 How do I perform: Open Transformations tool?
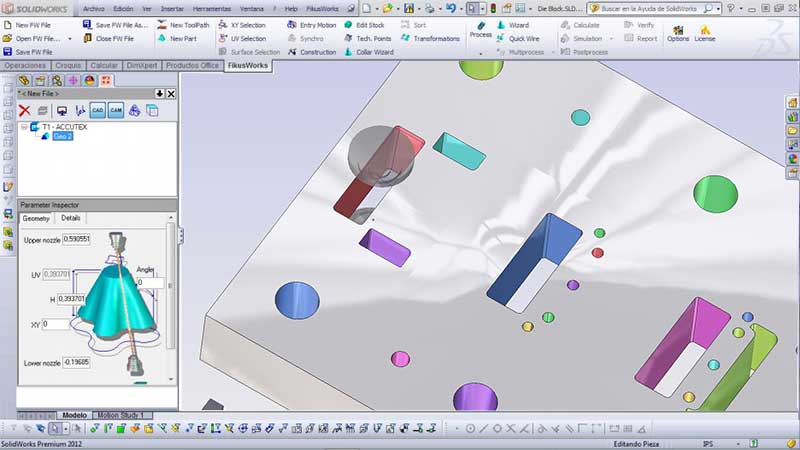tap(430, 38)
